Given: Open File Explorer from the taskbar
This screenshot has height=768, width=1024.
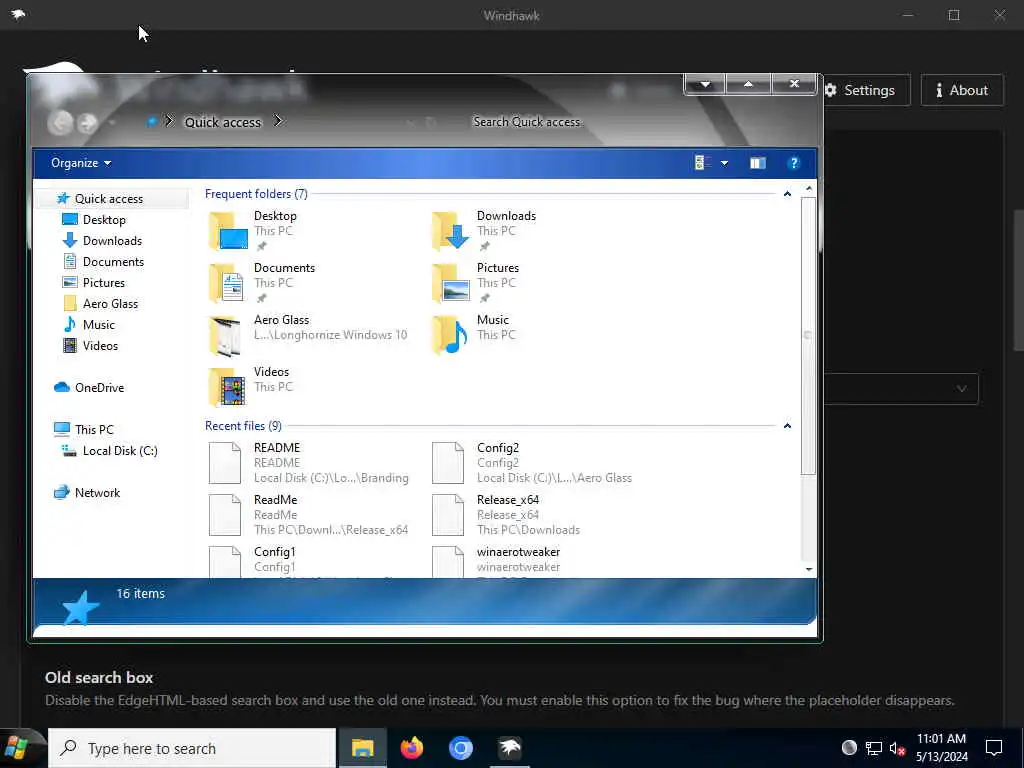Looking at the screenshot, I should (x=362, y=748).
